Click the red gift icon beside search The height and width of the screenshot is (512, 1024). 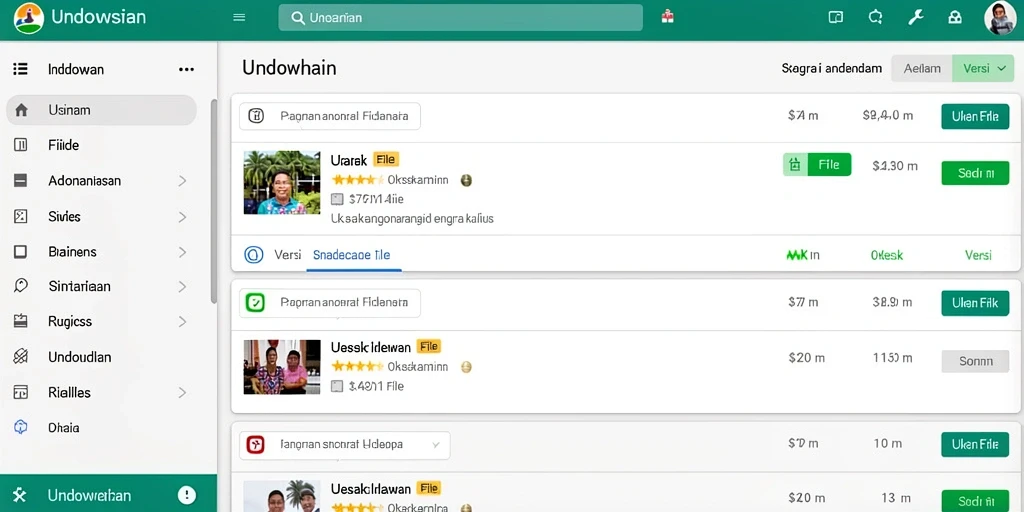667,17
